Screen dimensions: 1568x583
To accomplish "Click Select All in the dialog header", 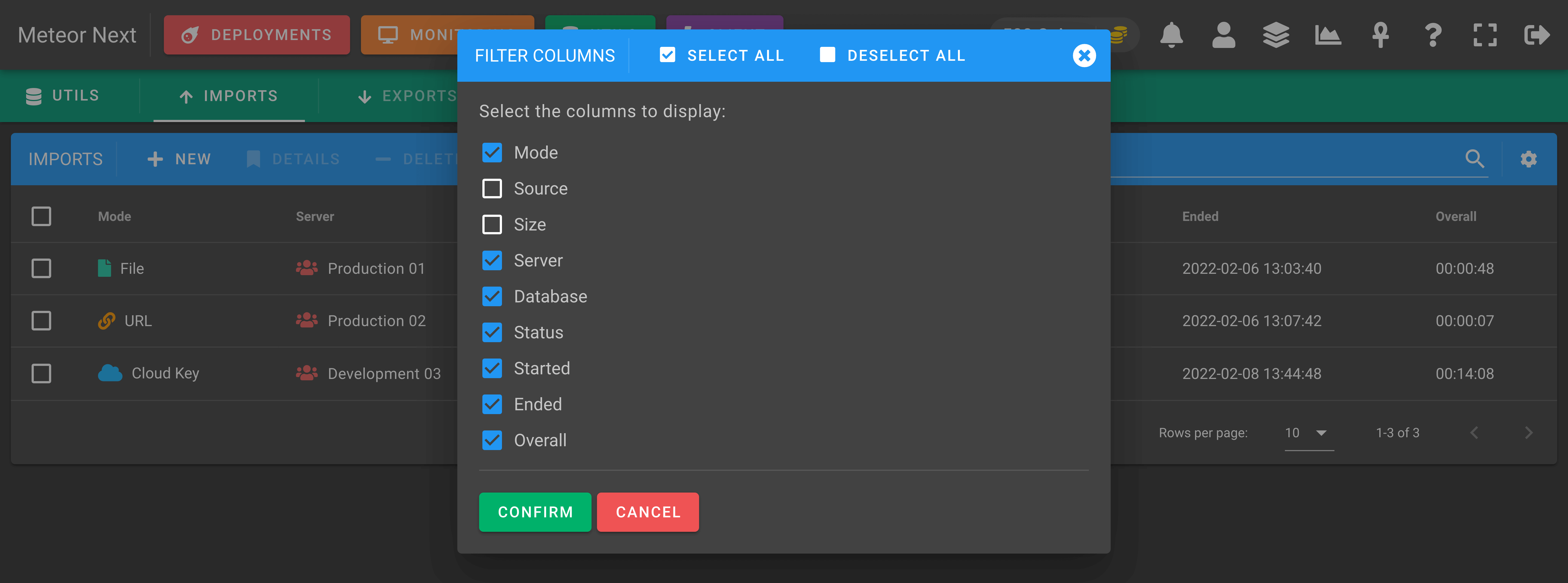I will coord(722,55).
